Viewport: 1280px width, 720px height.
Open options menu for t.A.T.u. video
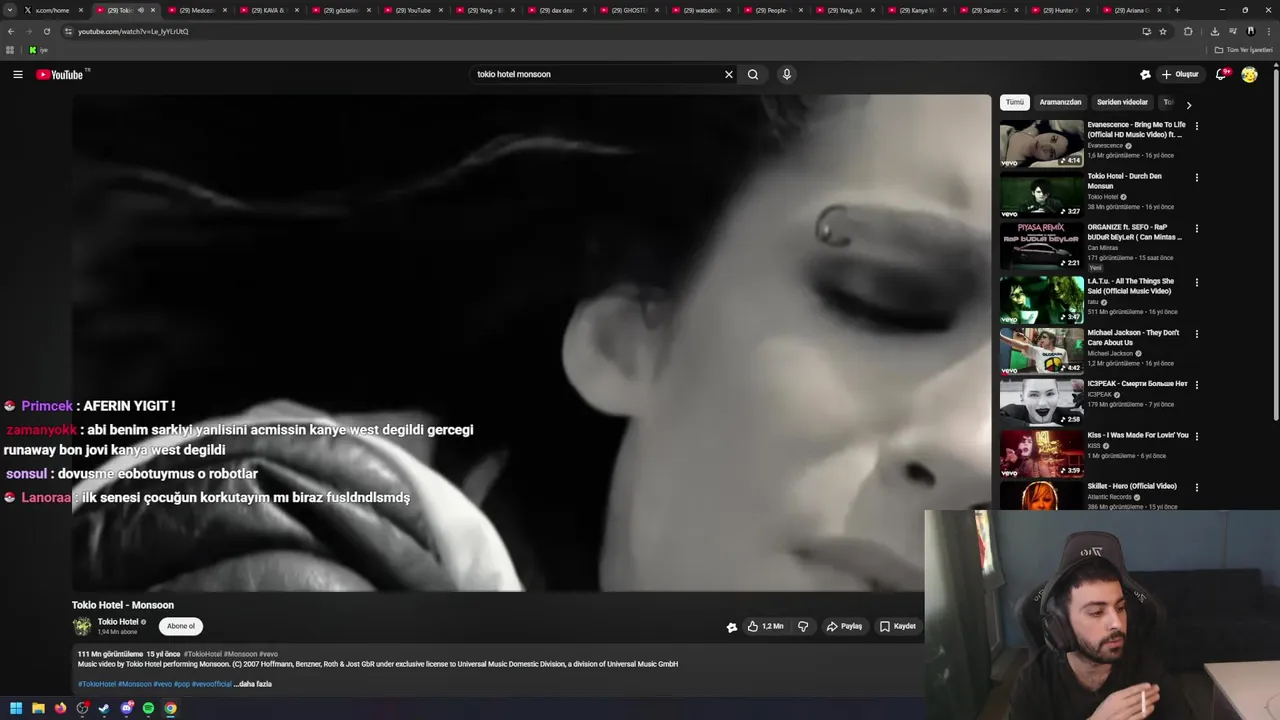1196,282
